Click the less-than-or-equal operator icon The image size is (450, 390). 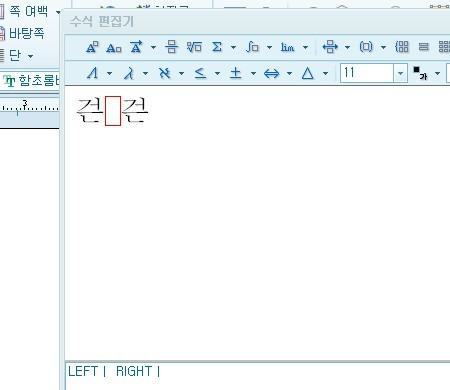[200, 73]
